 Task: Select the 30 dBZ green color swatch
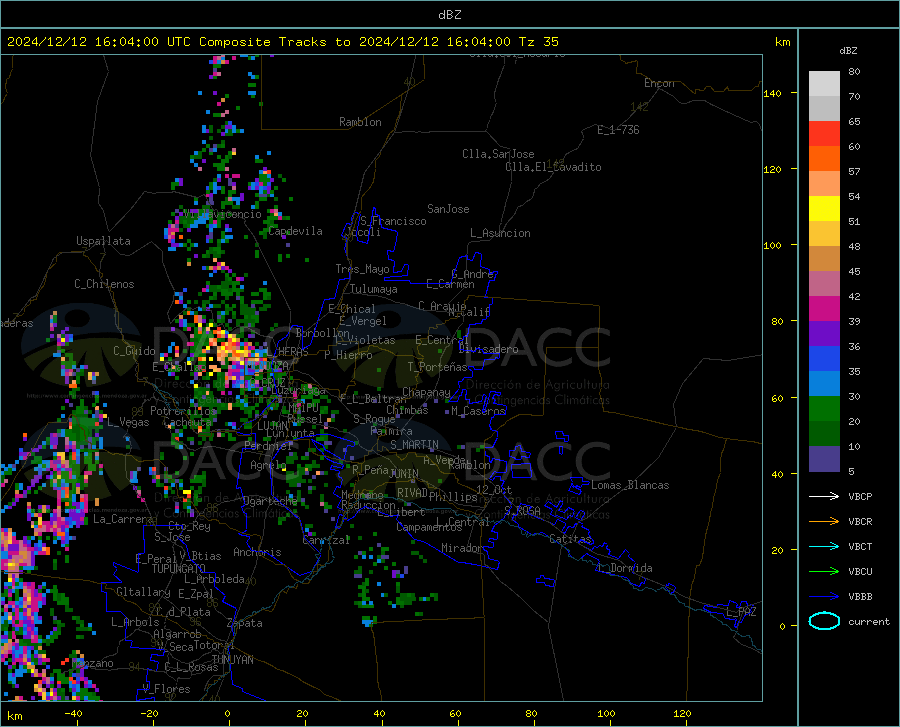click(x=824, y=409)
